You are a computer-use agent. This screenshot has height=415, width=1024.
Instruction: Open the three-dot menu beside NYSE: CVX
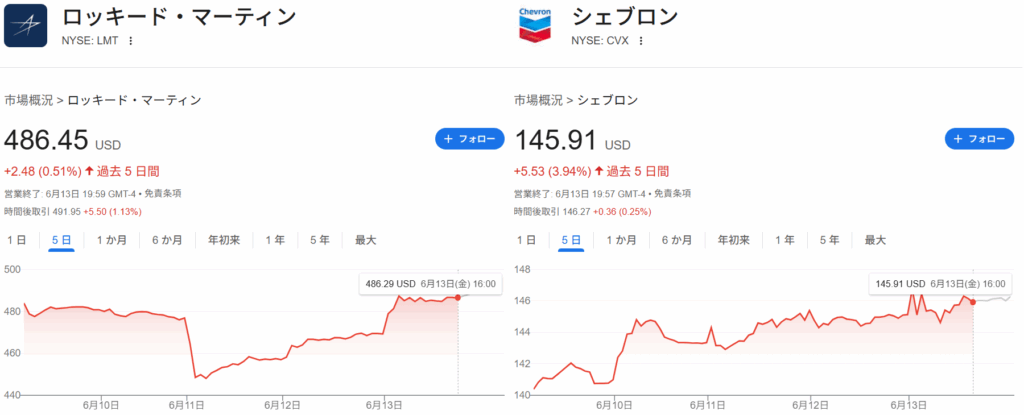tap(640, 41)
